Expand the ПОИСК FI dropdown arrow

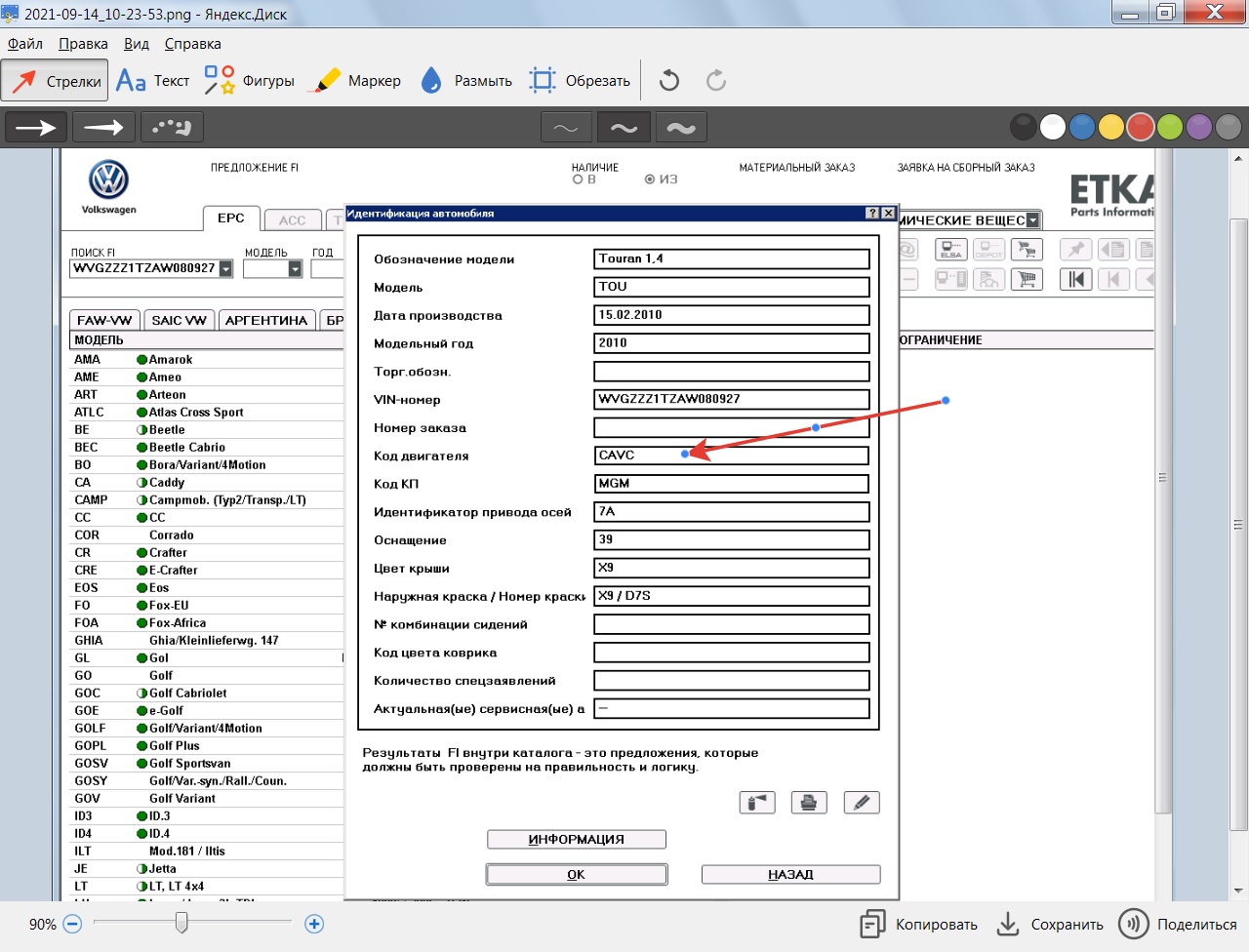pos(225,268)
